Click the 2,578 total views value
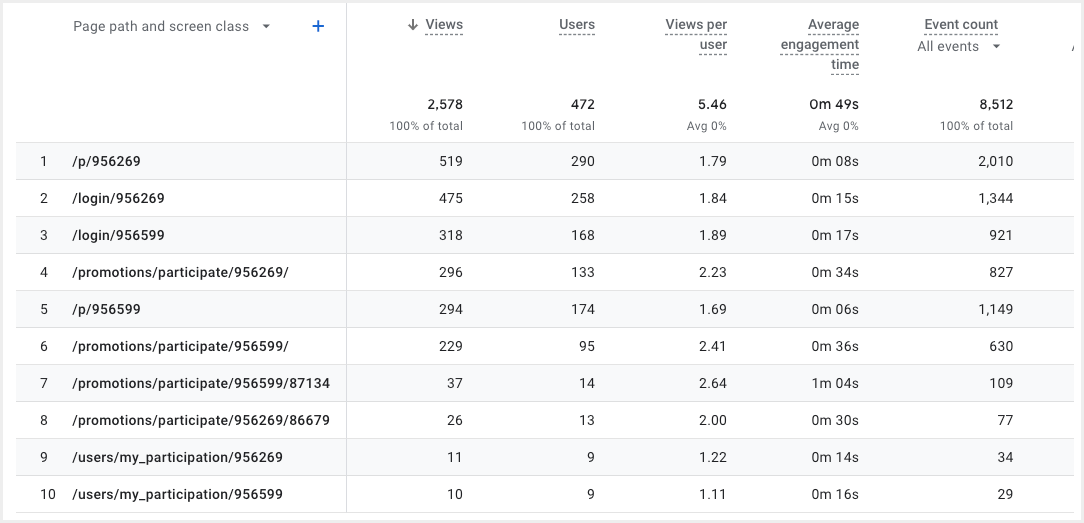Screen dimensions: 1084x523 [x=444, y=104]
